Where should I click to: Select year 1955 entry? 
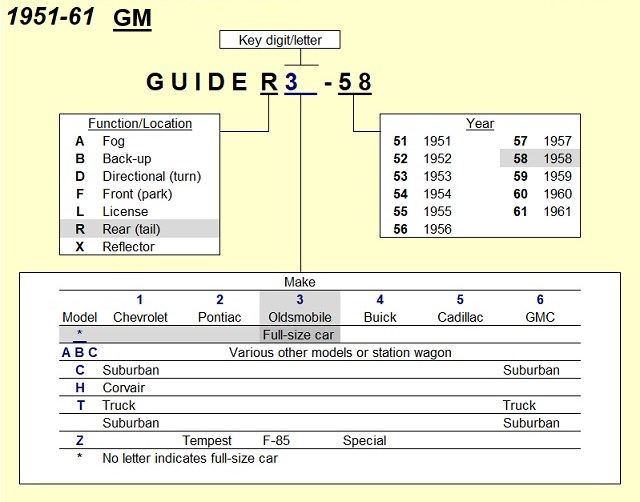click(422, 211)
